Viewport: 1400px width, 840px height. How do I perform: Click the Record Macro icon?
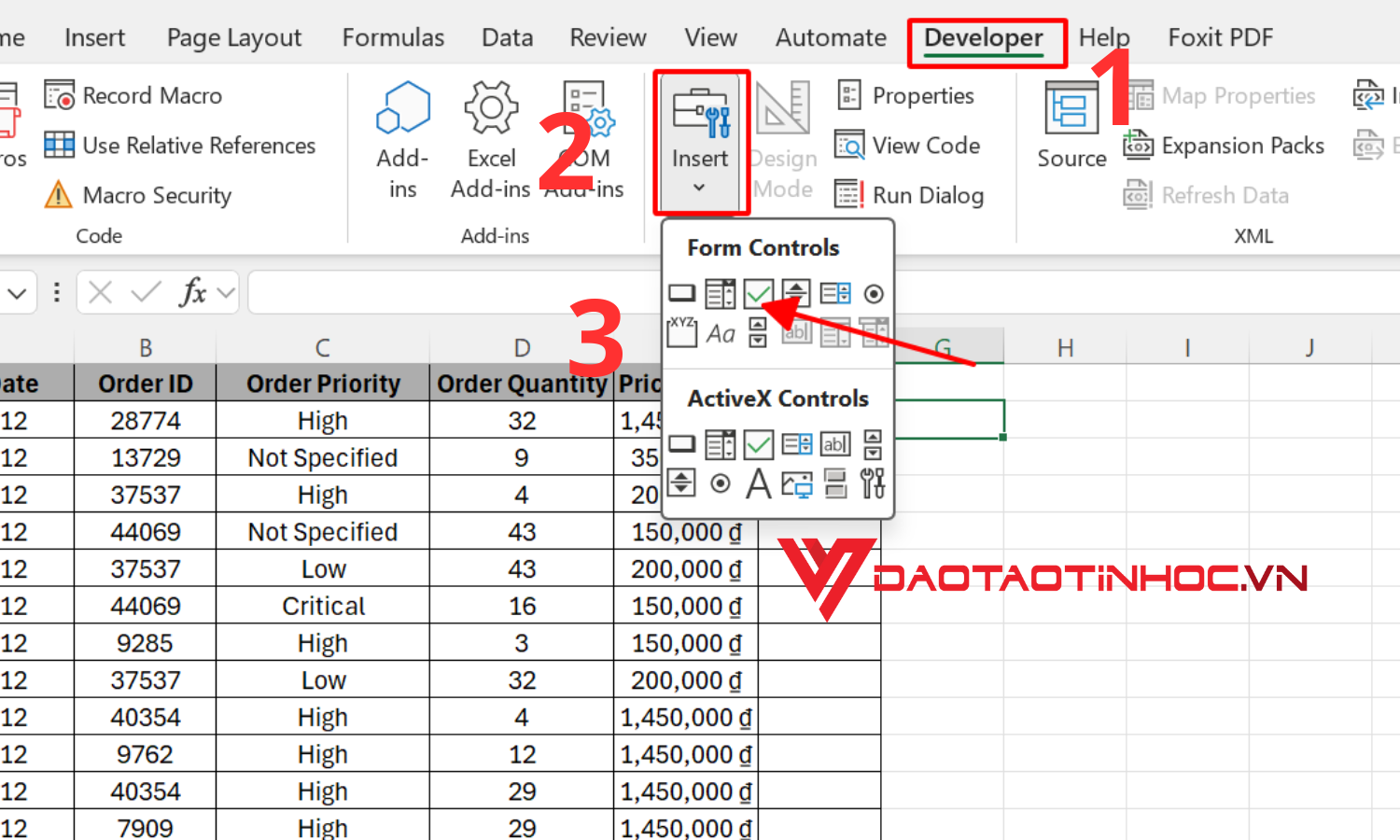click(58, 94)
